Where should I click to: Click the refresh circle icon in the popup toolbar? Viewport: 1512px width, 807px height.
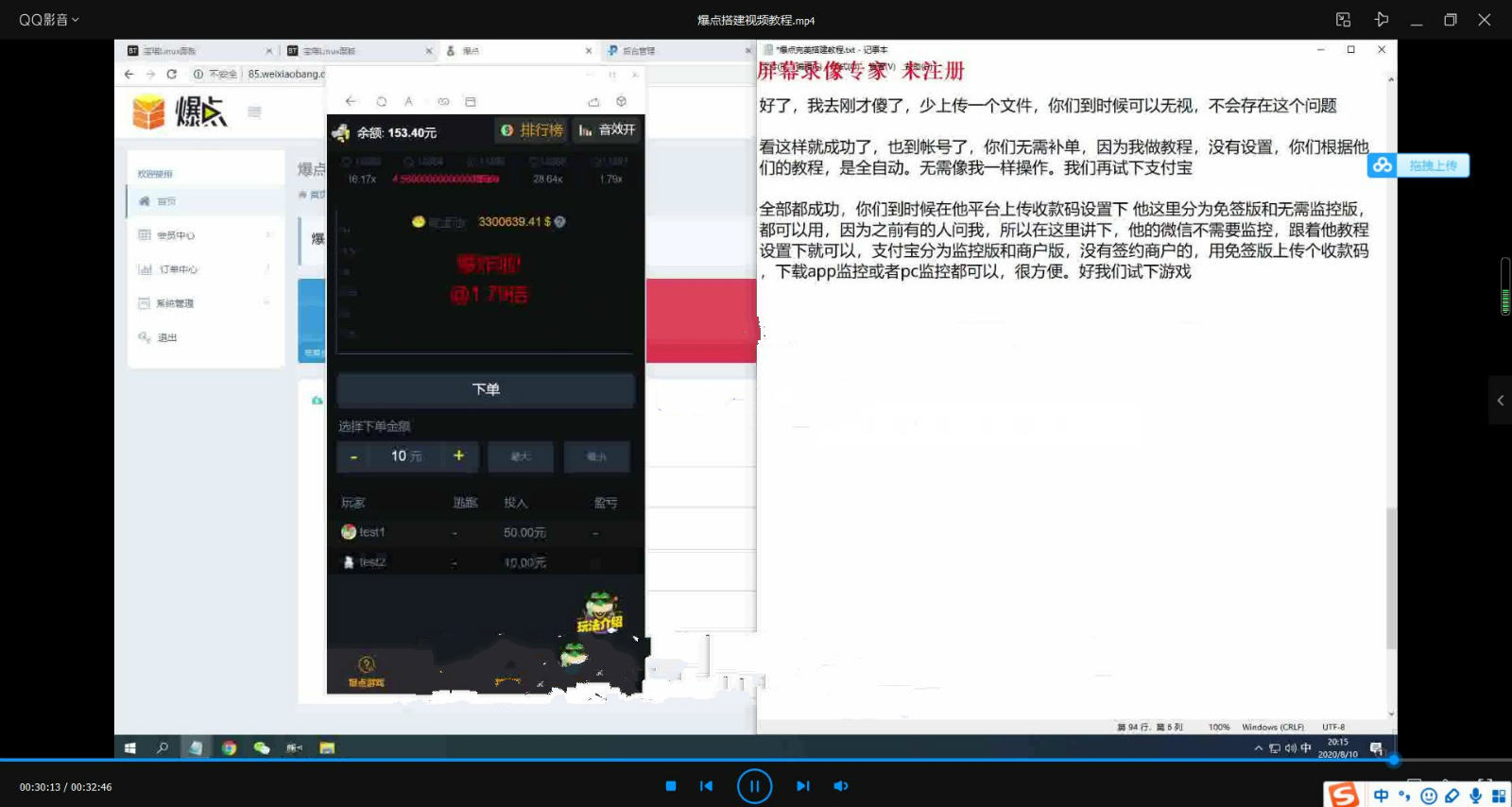click(x=382, y=101)
